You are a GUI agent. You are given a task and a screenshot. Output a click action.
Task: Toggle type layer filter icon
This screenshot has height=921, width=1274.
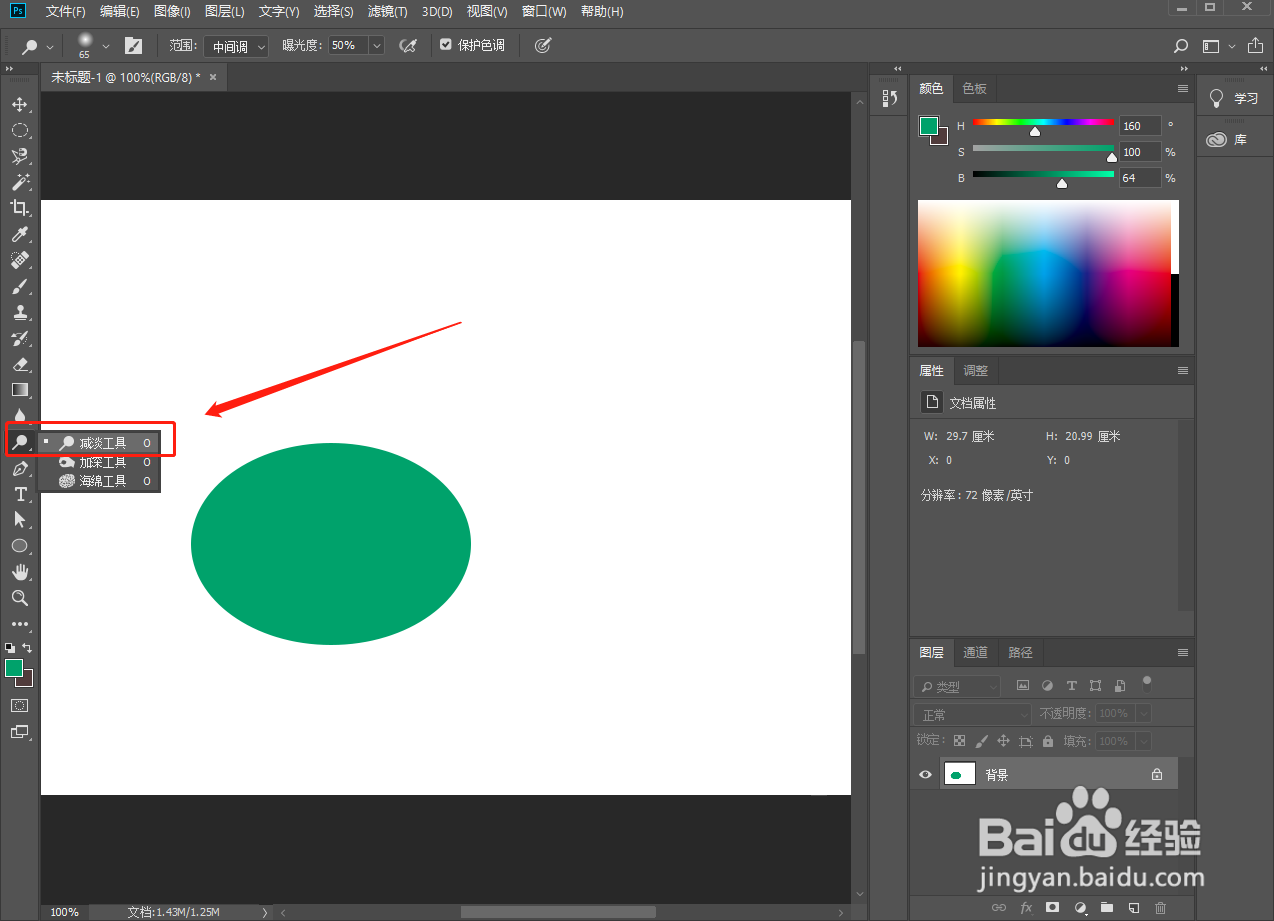[x=1071, y=686]
